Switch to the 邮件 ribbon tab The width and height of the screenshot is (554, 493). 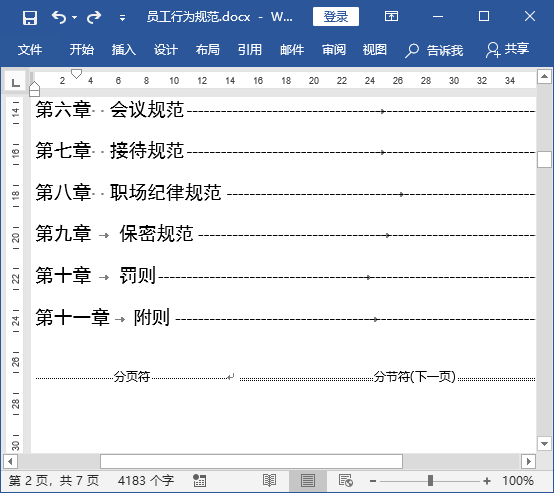tap(292, 49)
